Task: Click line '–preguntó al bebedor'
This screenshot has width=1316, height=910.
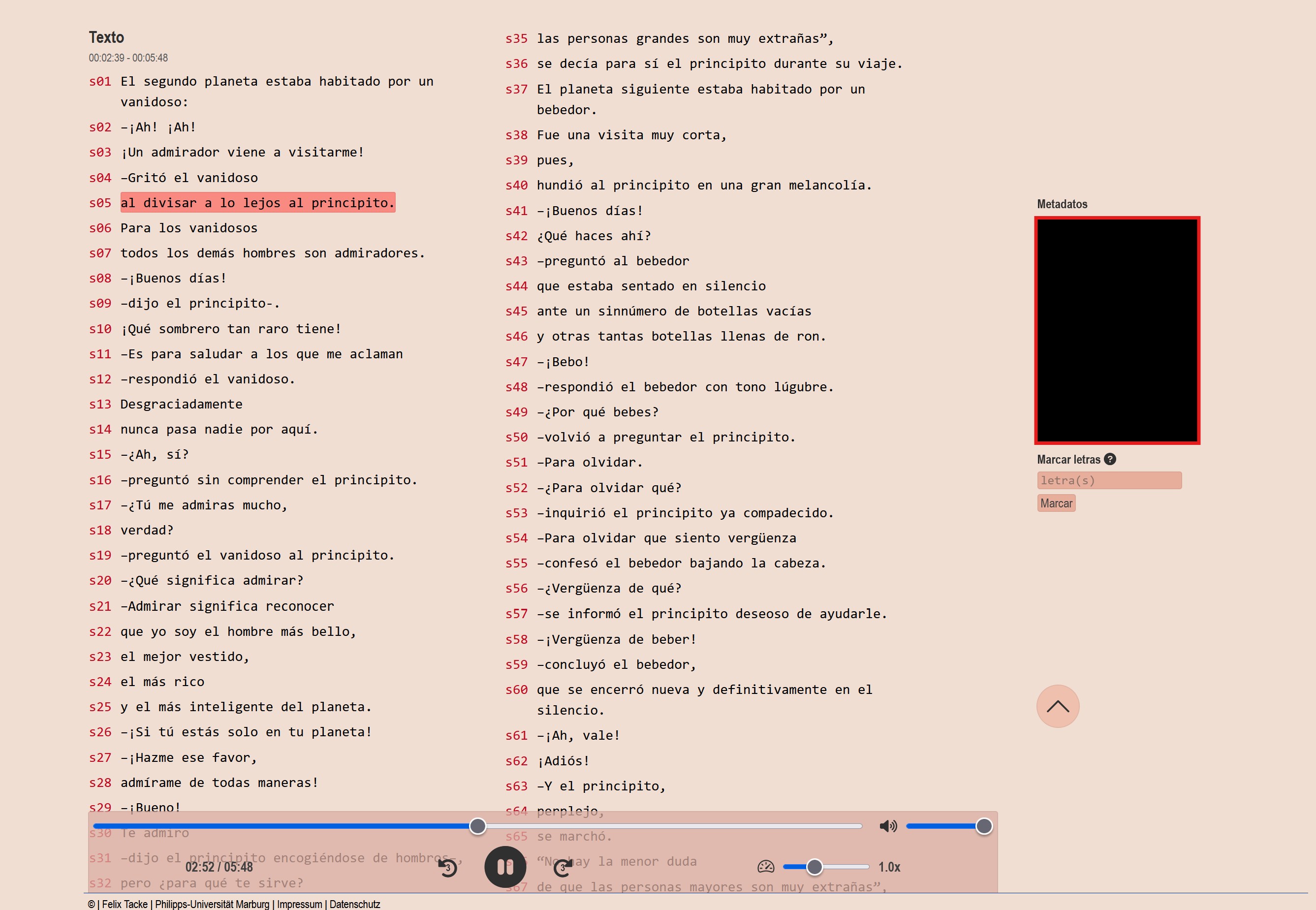Action: tap(613, 260)
